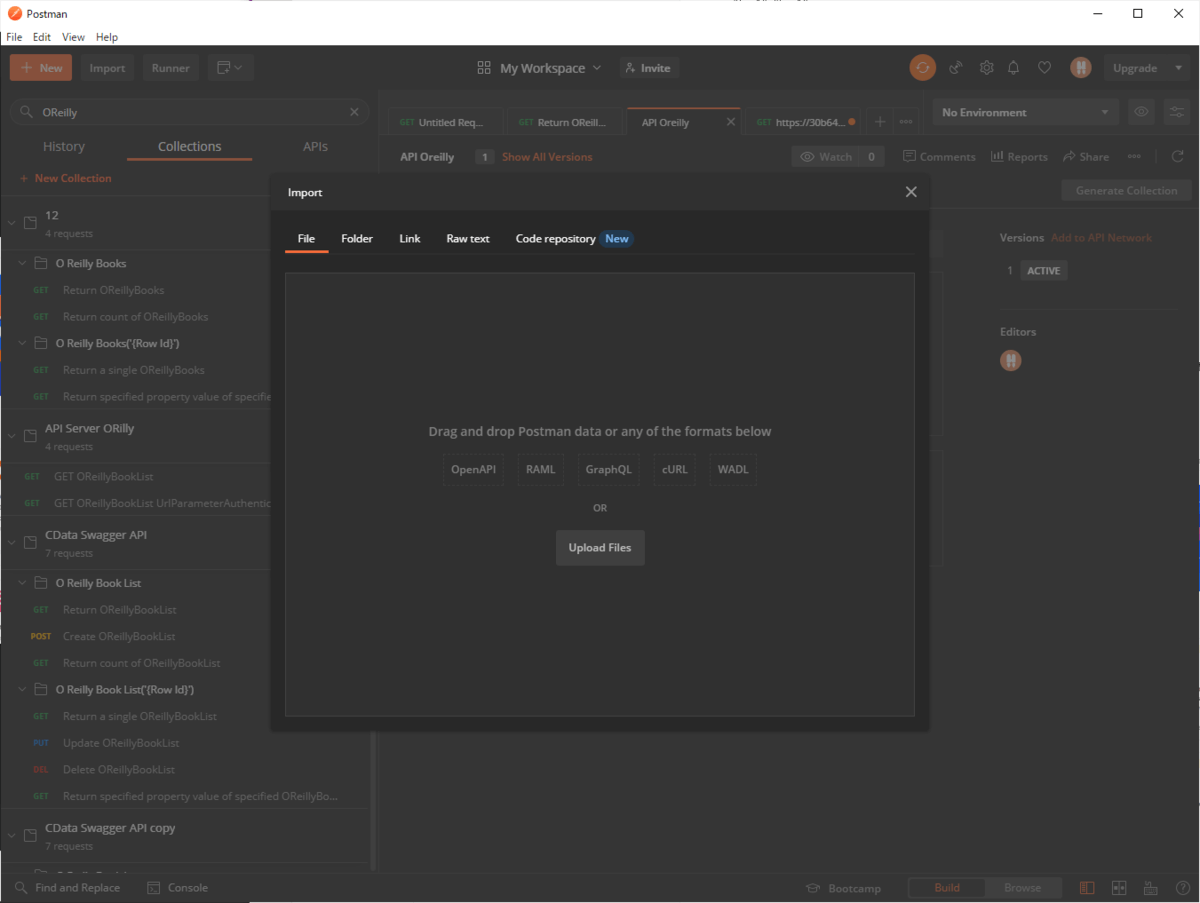Switch to the Link import tab

point(410,239)
